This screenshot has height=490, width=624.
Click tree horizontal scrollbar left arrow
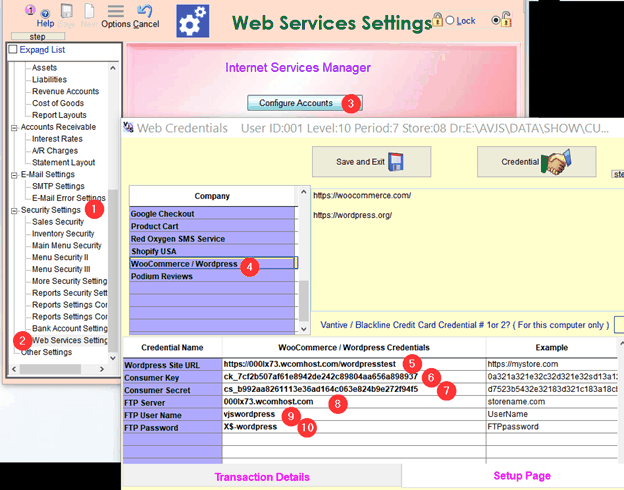[x=14, y=369]
